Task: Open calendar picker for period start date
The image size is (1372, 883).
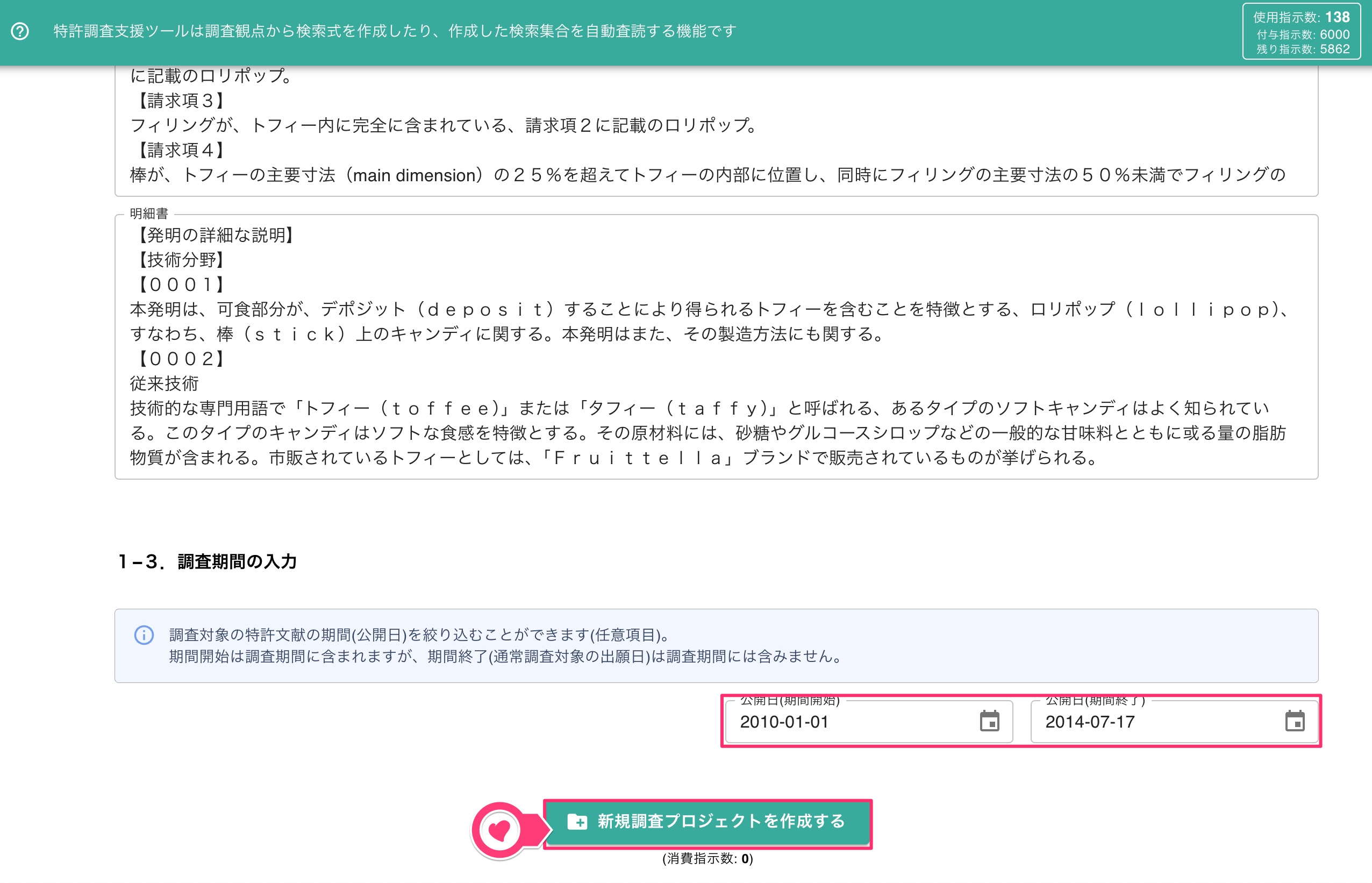Action: 989,721
